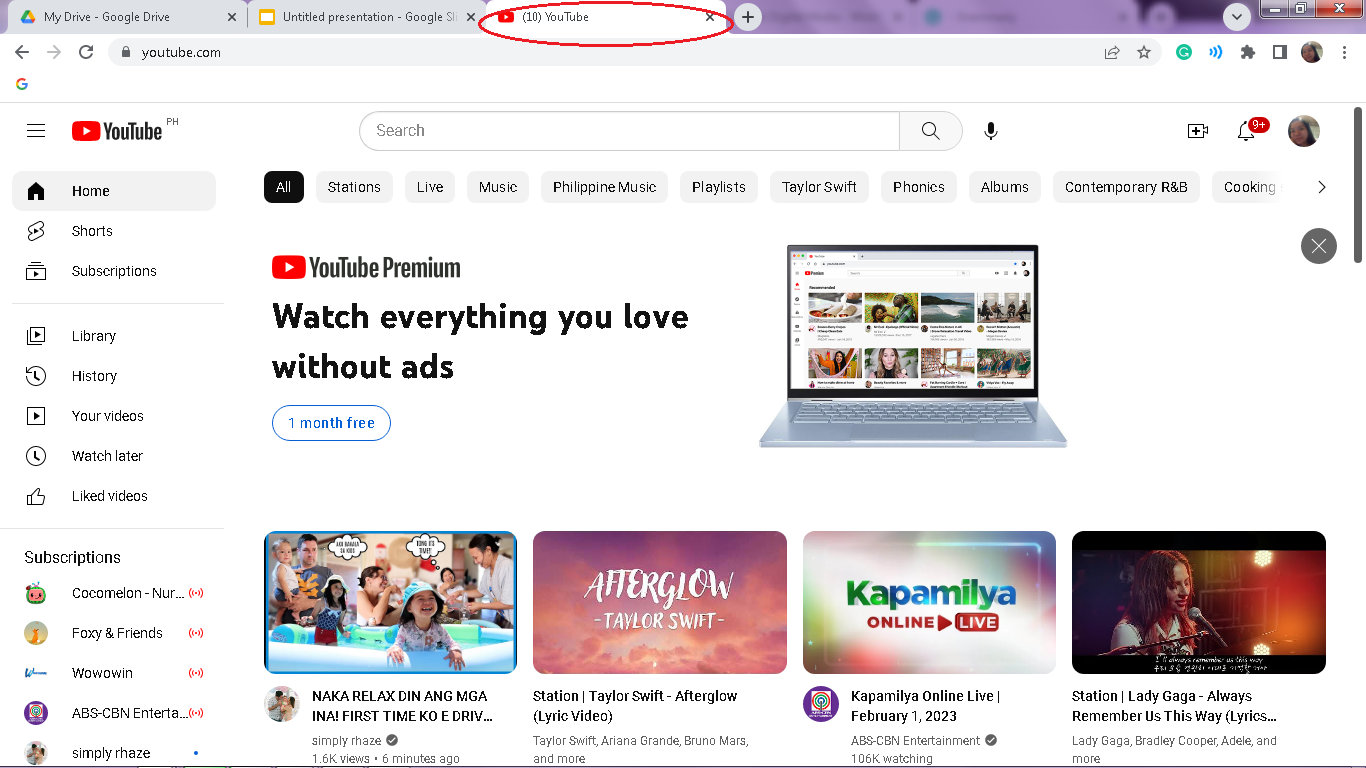This screenshot has height=768, width=1366.
Task: Show more chips with right arrow
Action: [x=1322, y=187]
